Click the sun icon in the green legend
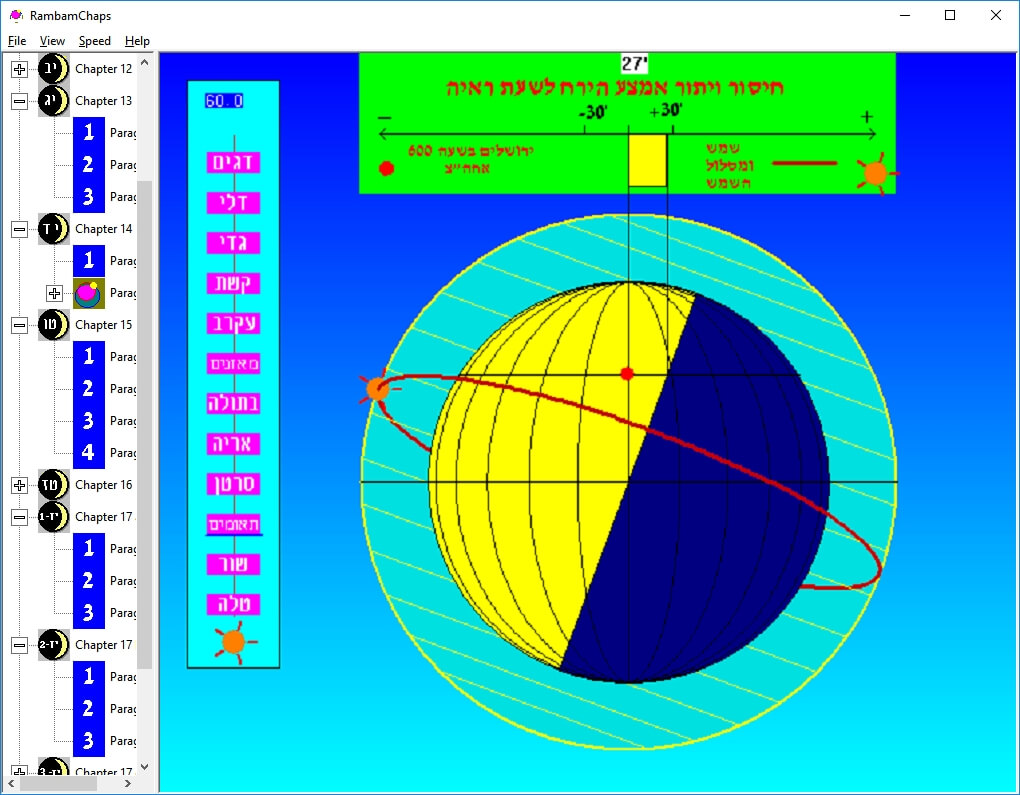1020x795 pixels. click(x=876, y=174)
